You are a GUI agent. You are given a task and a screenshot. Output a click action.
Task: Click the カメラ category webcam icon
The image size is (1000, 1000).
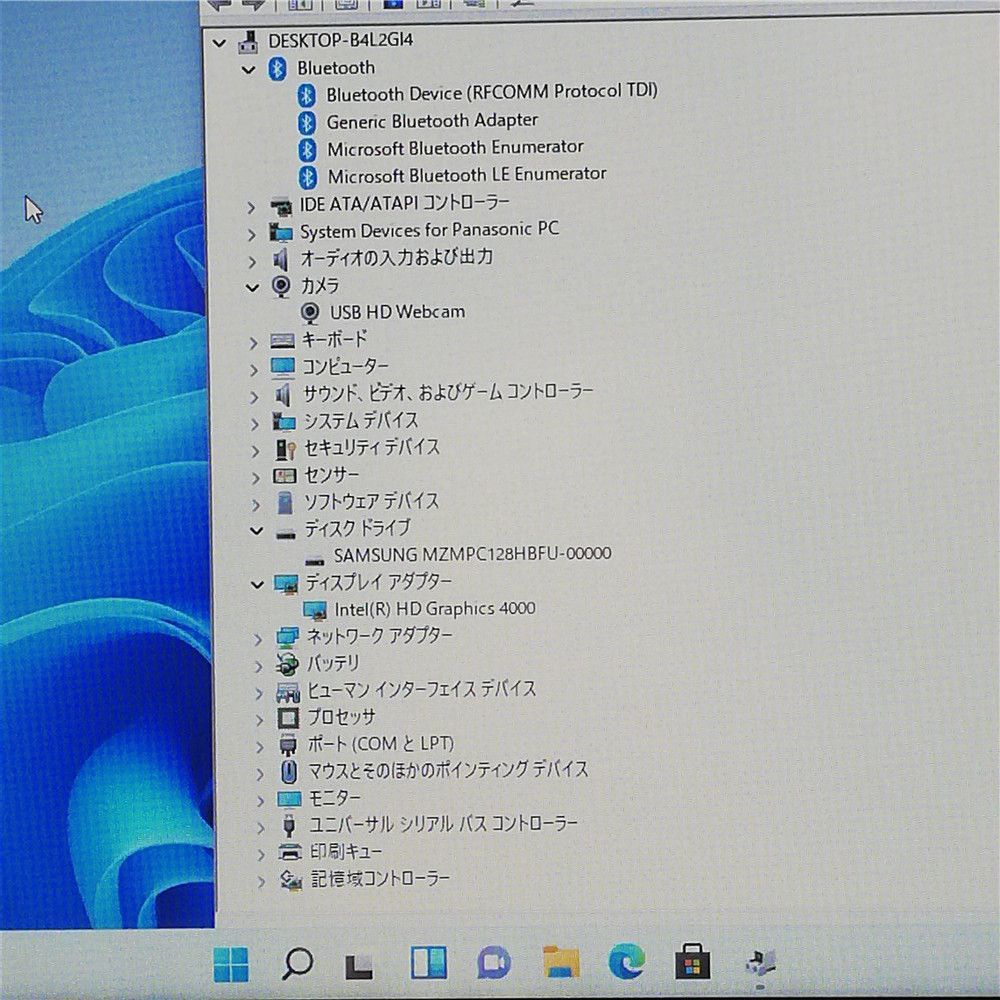(x=281, y=286)
